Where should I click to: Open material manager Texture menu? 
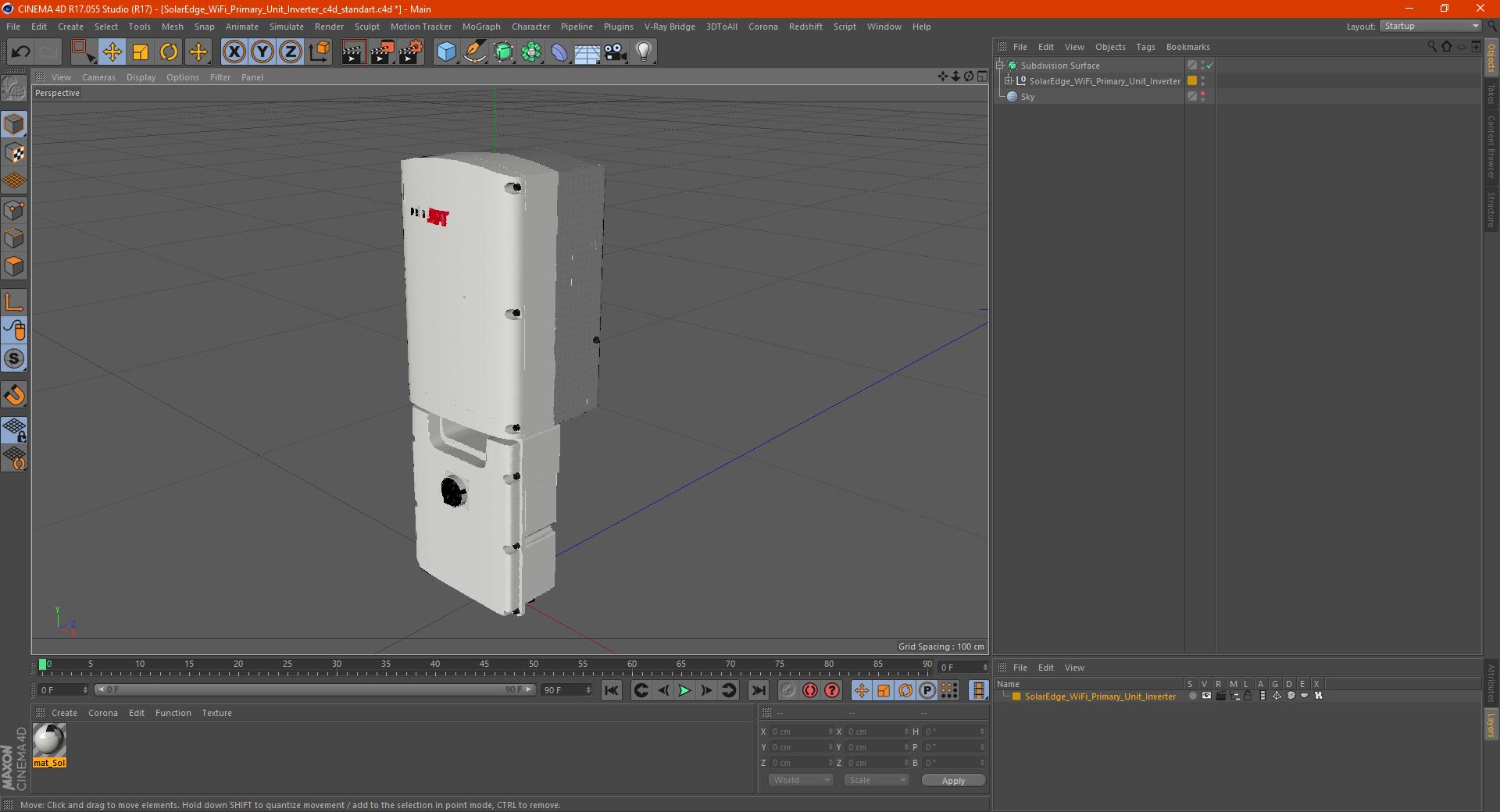point(216,713)
